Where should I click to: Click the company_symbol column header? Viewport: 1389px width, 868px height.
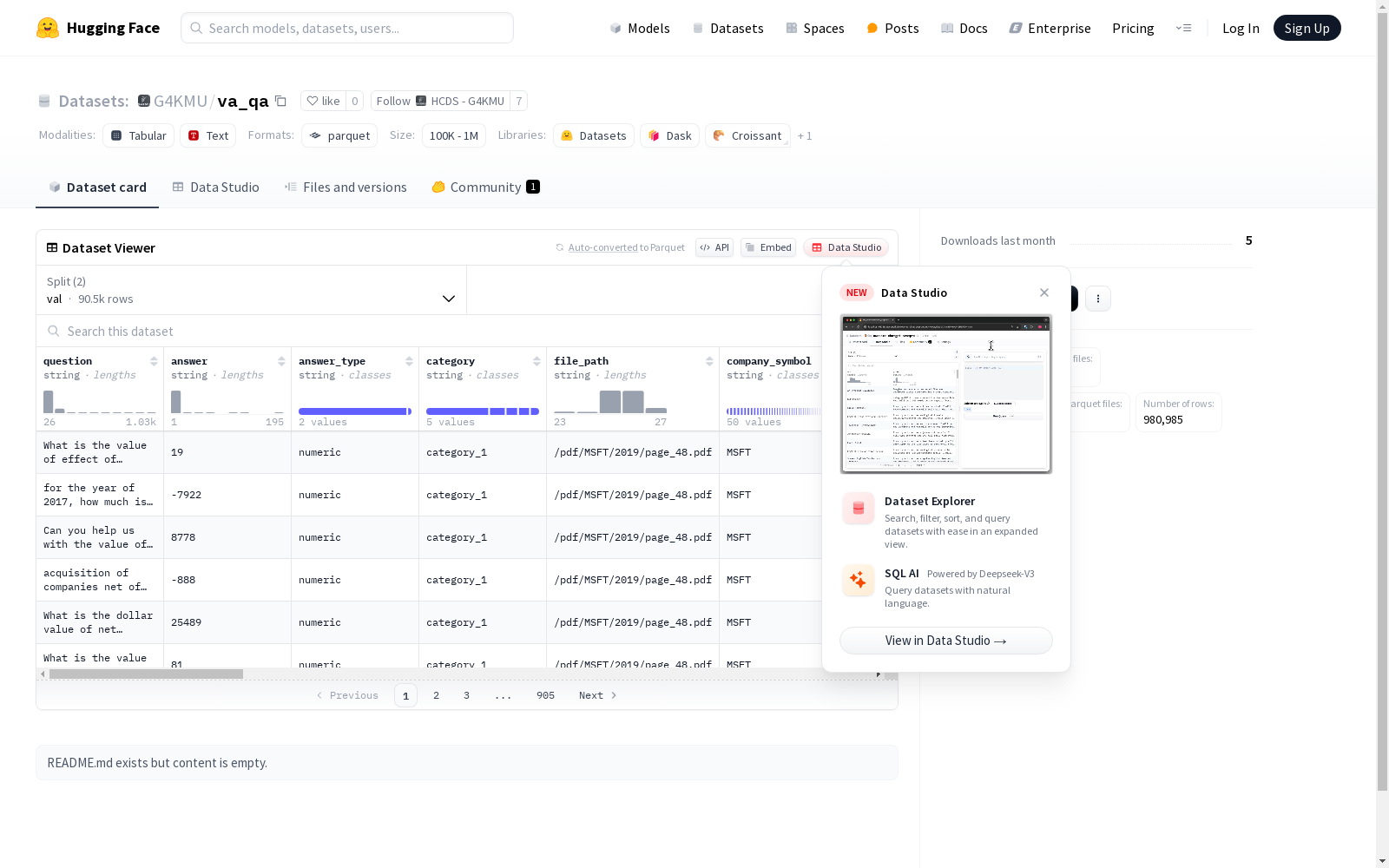click(769, 361)
